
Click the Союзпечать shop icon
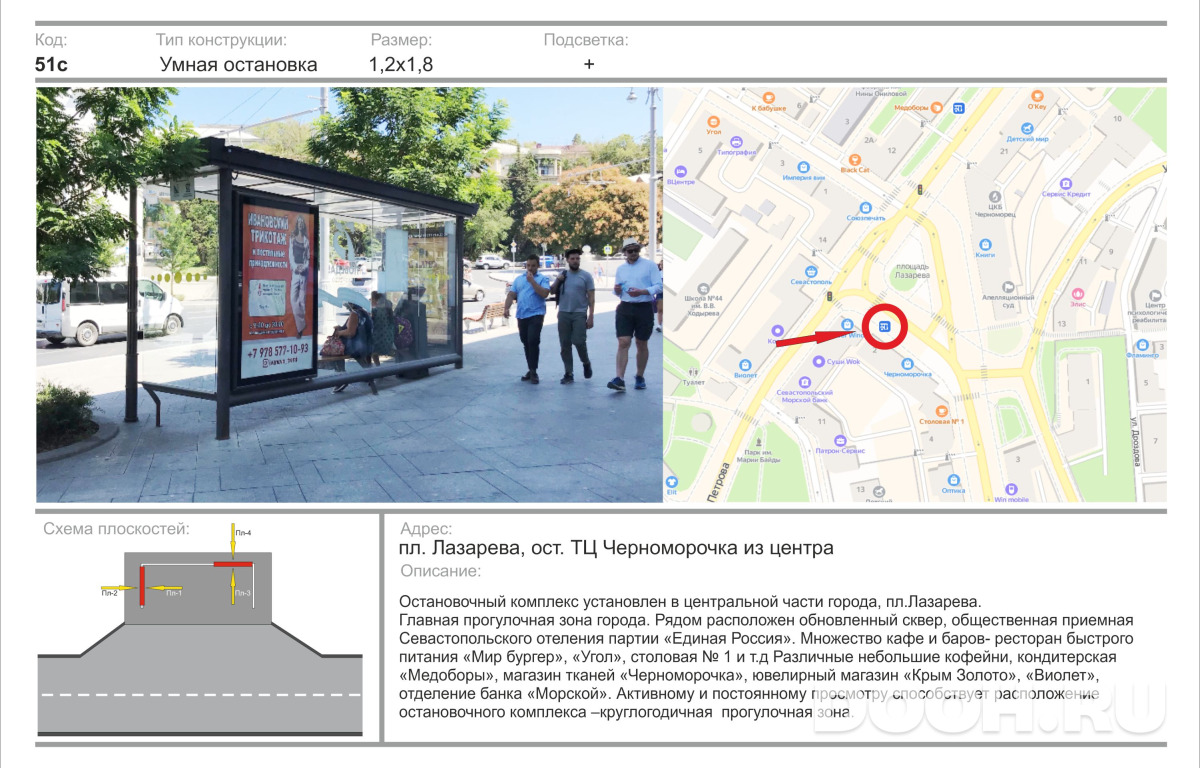tap(866, 206)
